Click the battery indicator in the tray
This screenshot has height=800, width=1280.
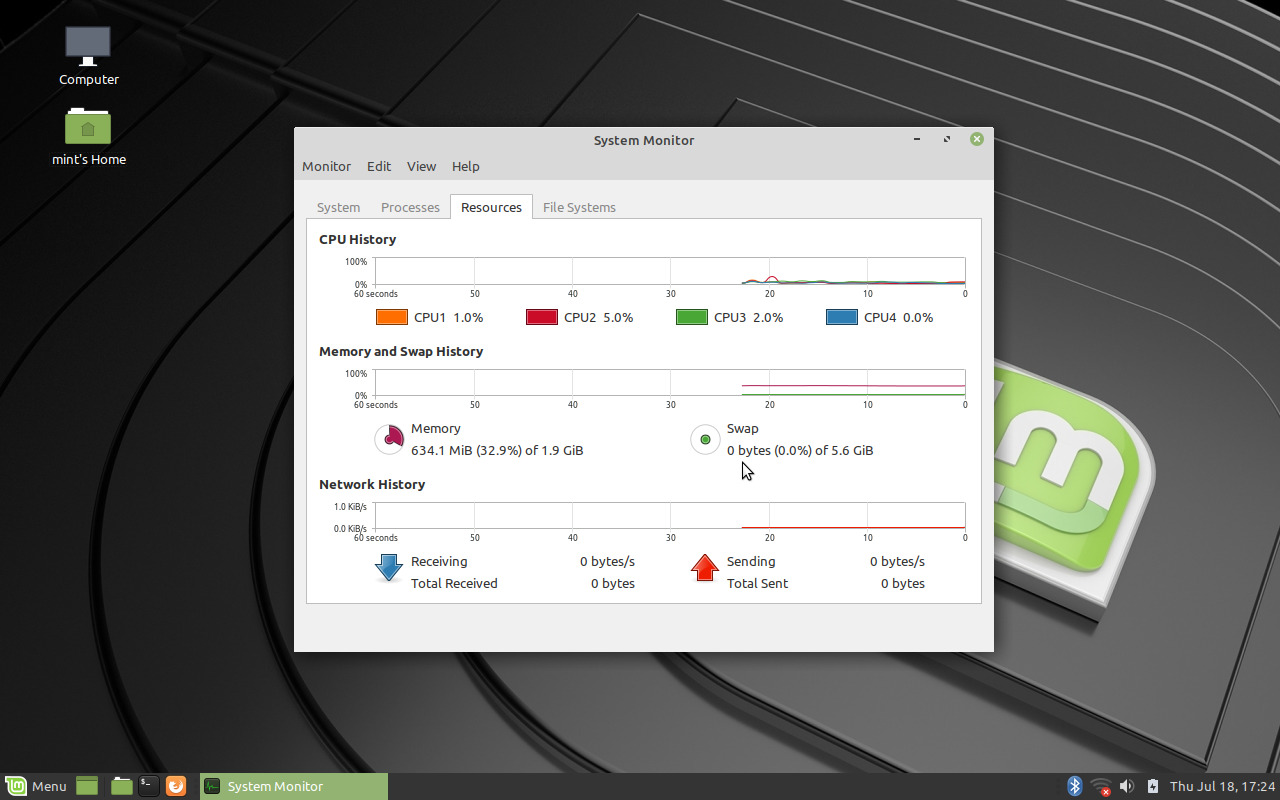(x=1152, y=786)
